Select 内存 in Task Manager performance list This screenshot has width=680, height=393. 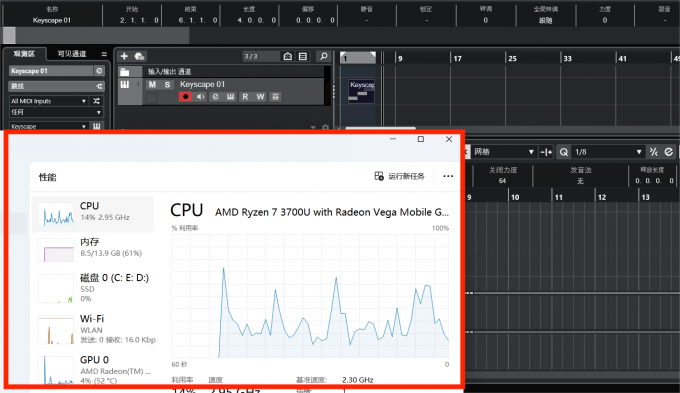(92, 250)
